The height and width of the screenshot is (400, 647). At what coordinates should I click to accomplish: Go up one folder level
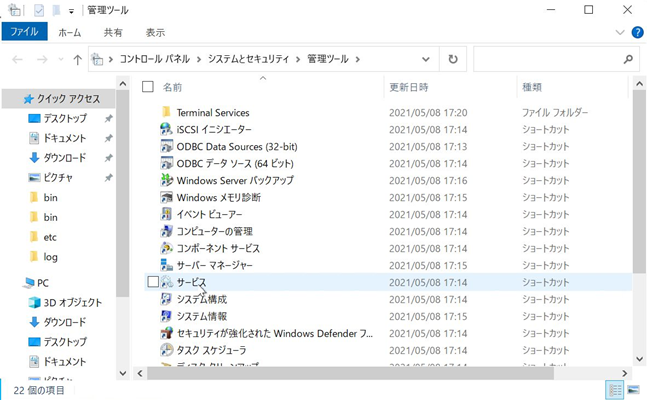click(x=77, y=59)
